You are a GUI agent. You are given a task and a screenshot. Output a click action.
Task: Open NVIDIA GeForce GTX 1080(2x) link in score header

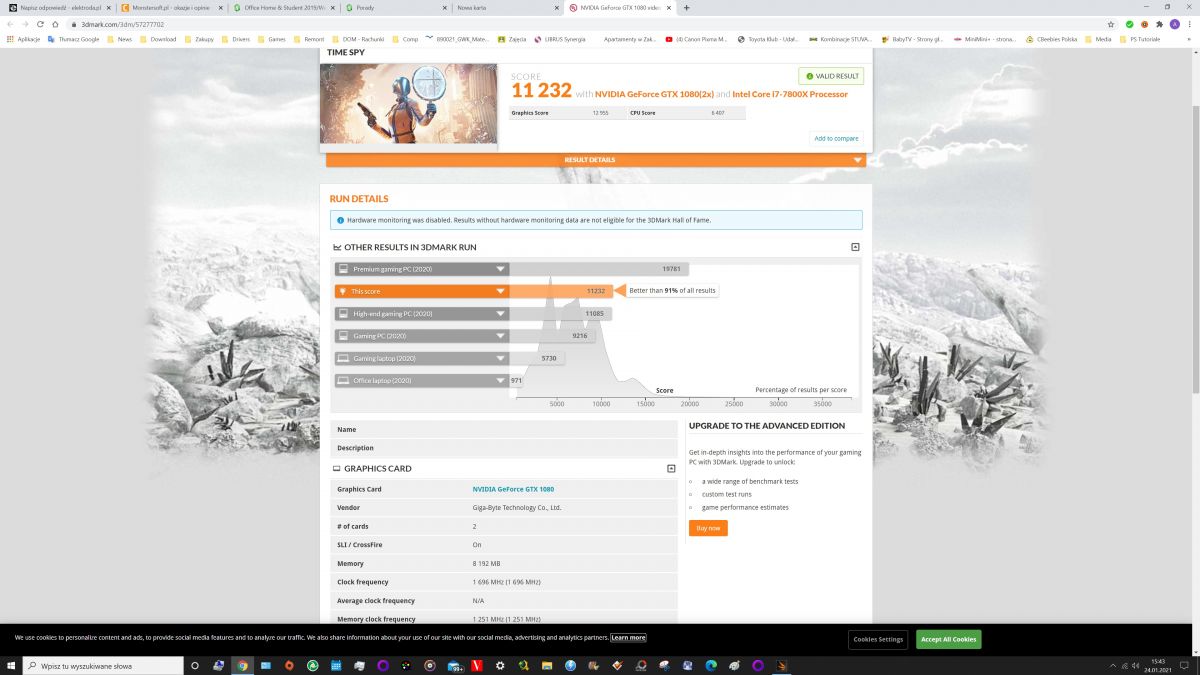pos(654,94)
